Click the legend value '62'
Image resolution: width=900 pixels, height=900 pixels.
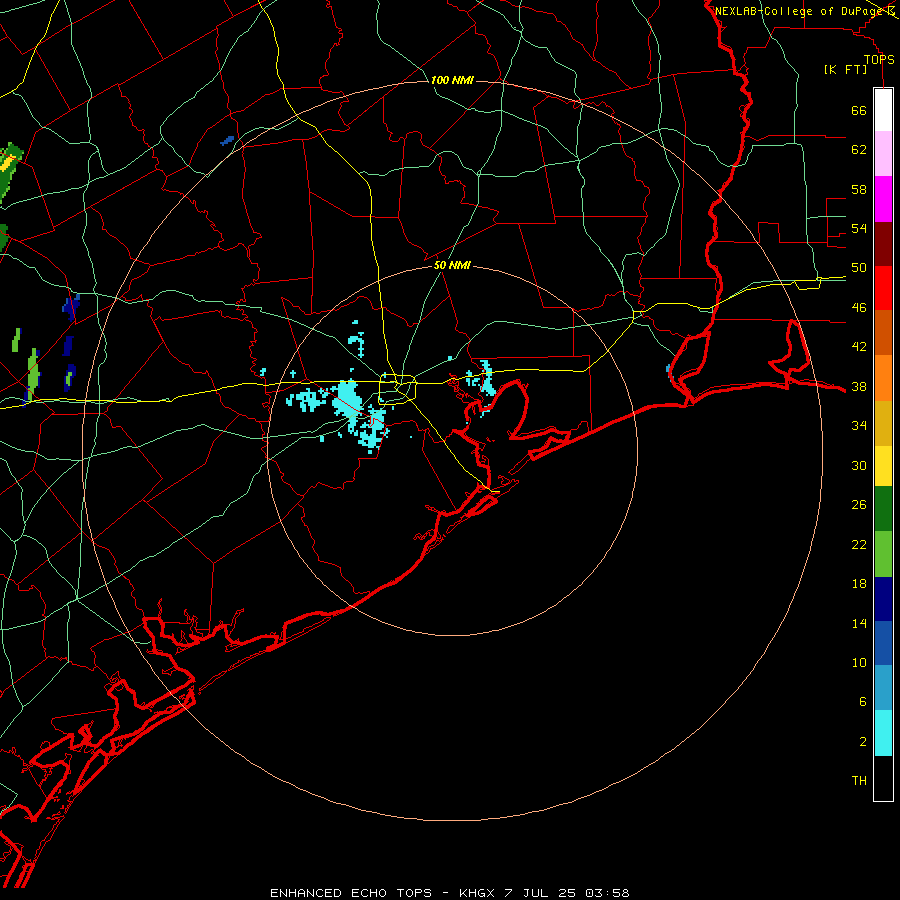tap(859, 150)
